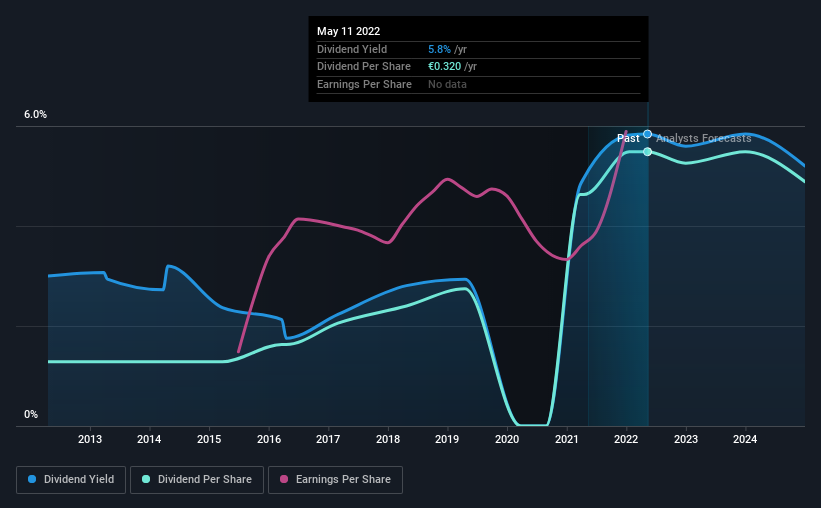Click the 0% y-axis label
The height and width of the screenshot is (508, 821).
point(31,414)
